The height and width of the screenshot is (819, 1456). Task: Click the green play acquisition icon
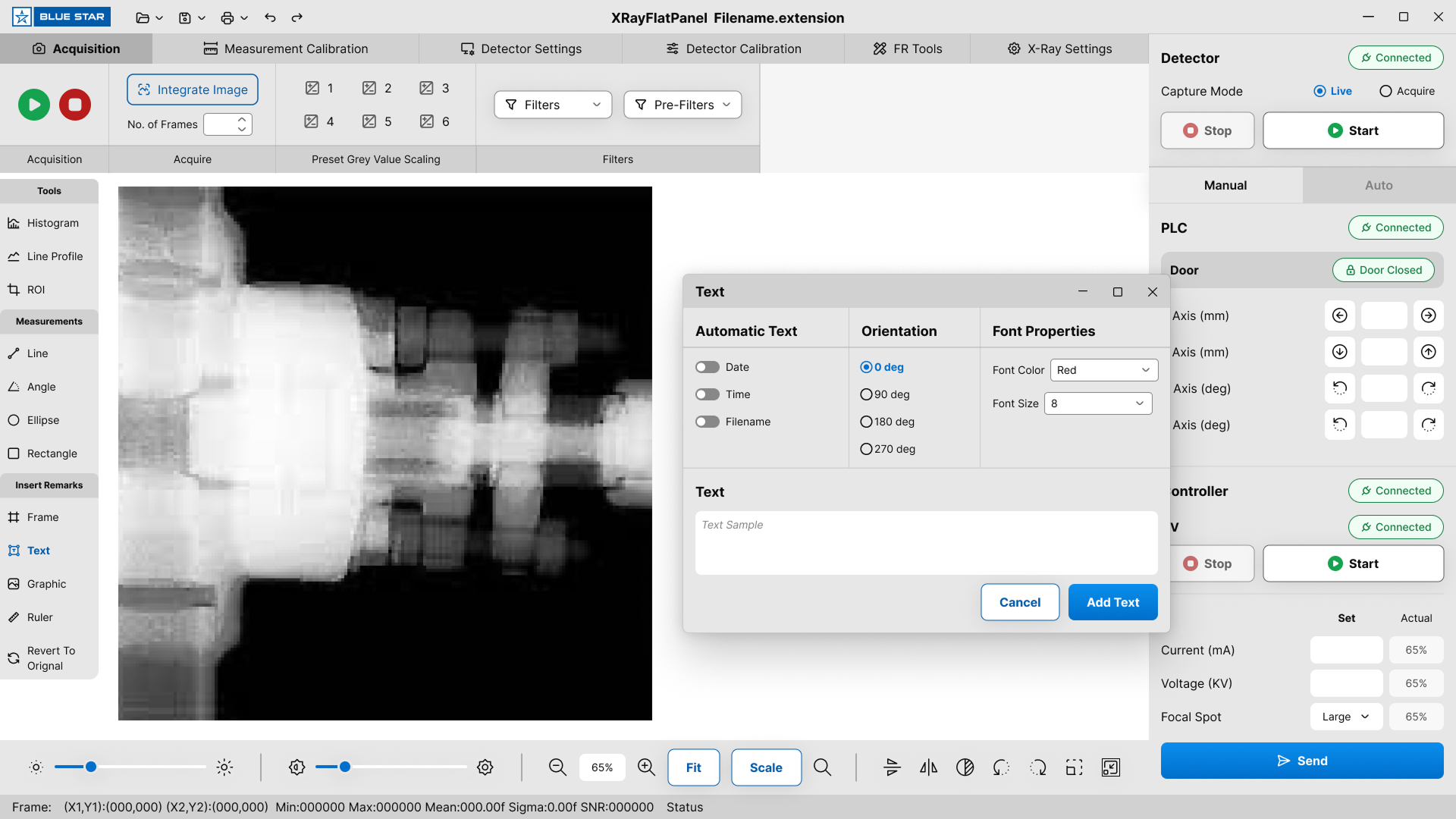(34, 105)
